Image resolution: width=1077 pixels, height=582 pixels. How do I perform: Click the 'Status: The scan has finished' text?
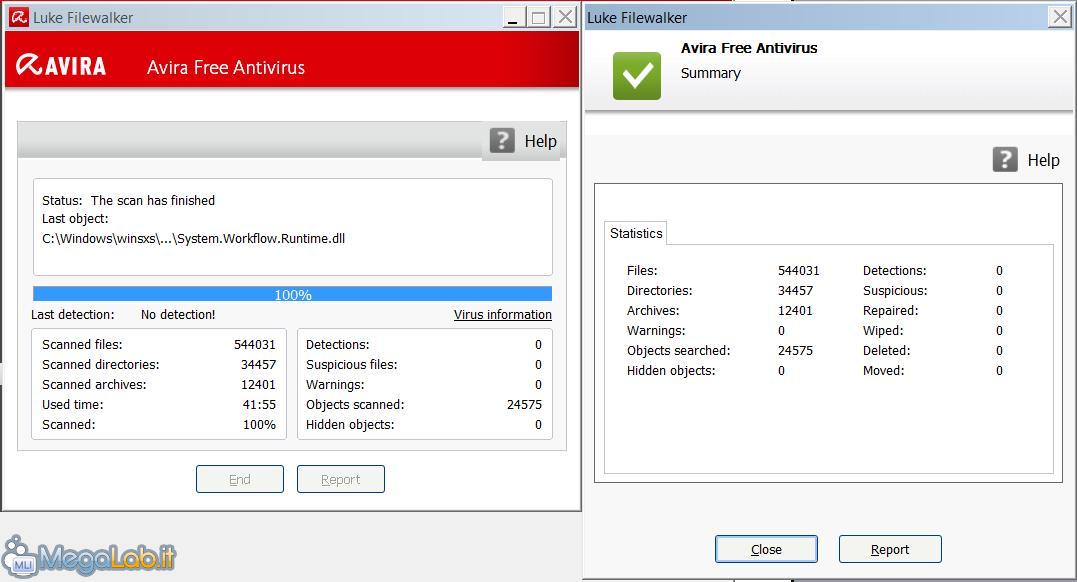click(x=128, y=201)
